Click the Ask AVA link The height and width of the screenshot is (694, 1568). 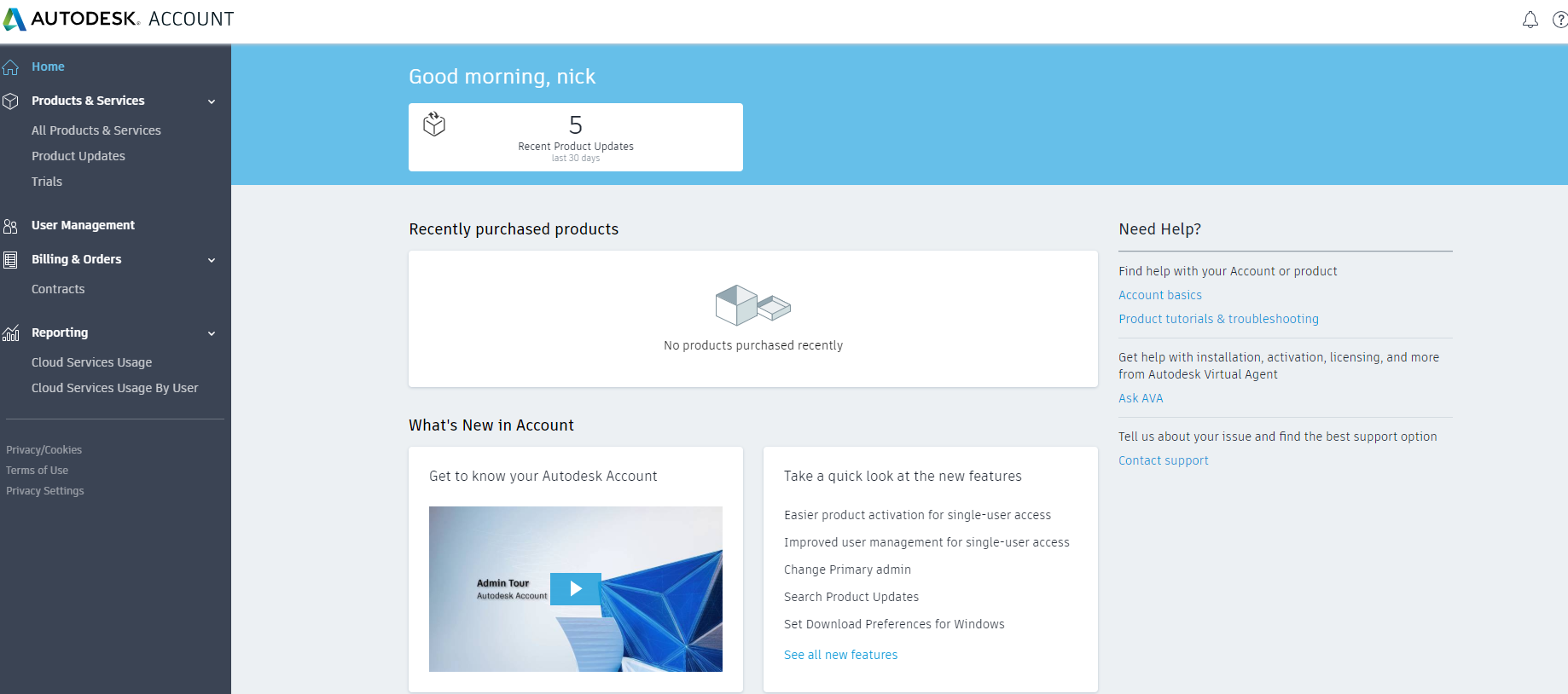1141,398
